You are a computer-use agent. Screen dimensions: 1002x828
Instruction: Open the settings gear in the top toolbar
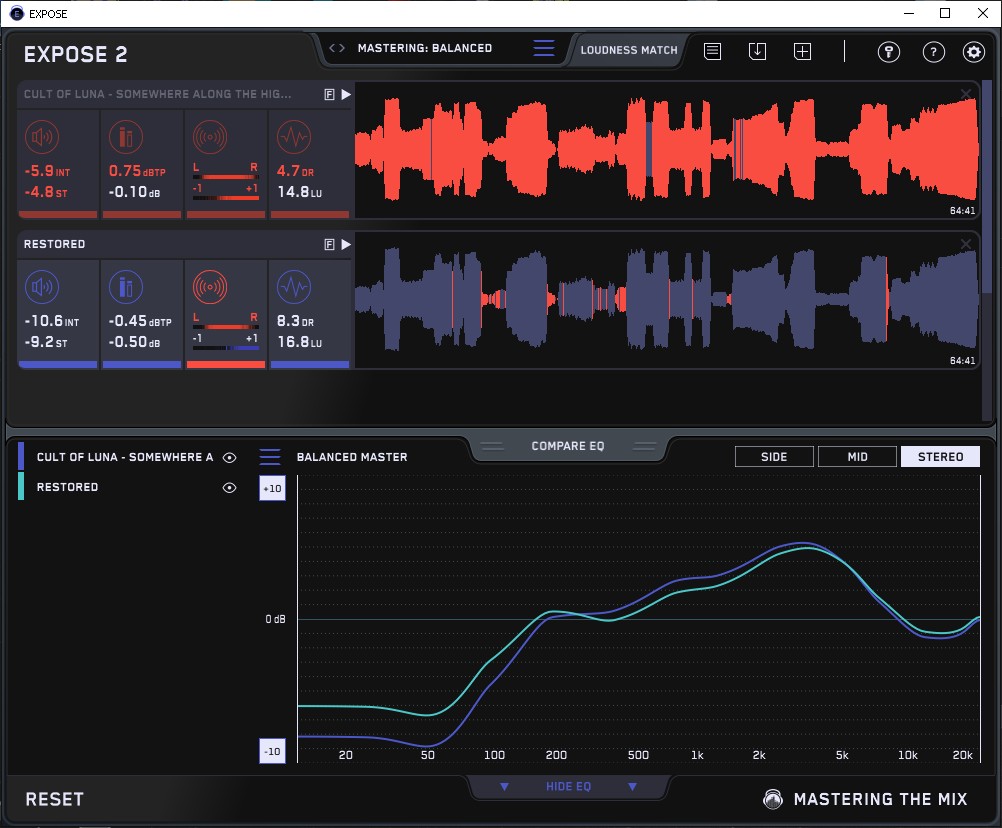point(973,53)
